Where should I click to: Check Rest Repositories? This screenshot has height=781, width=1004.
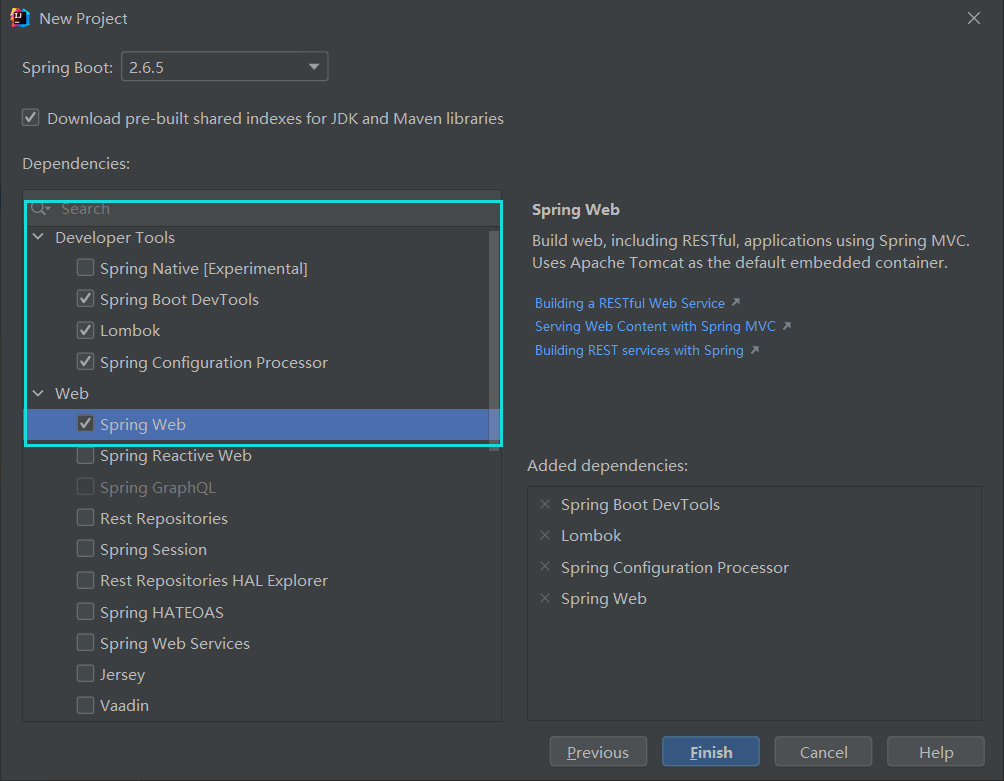click(85, 518)
